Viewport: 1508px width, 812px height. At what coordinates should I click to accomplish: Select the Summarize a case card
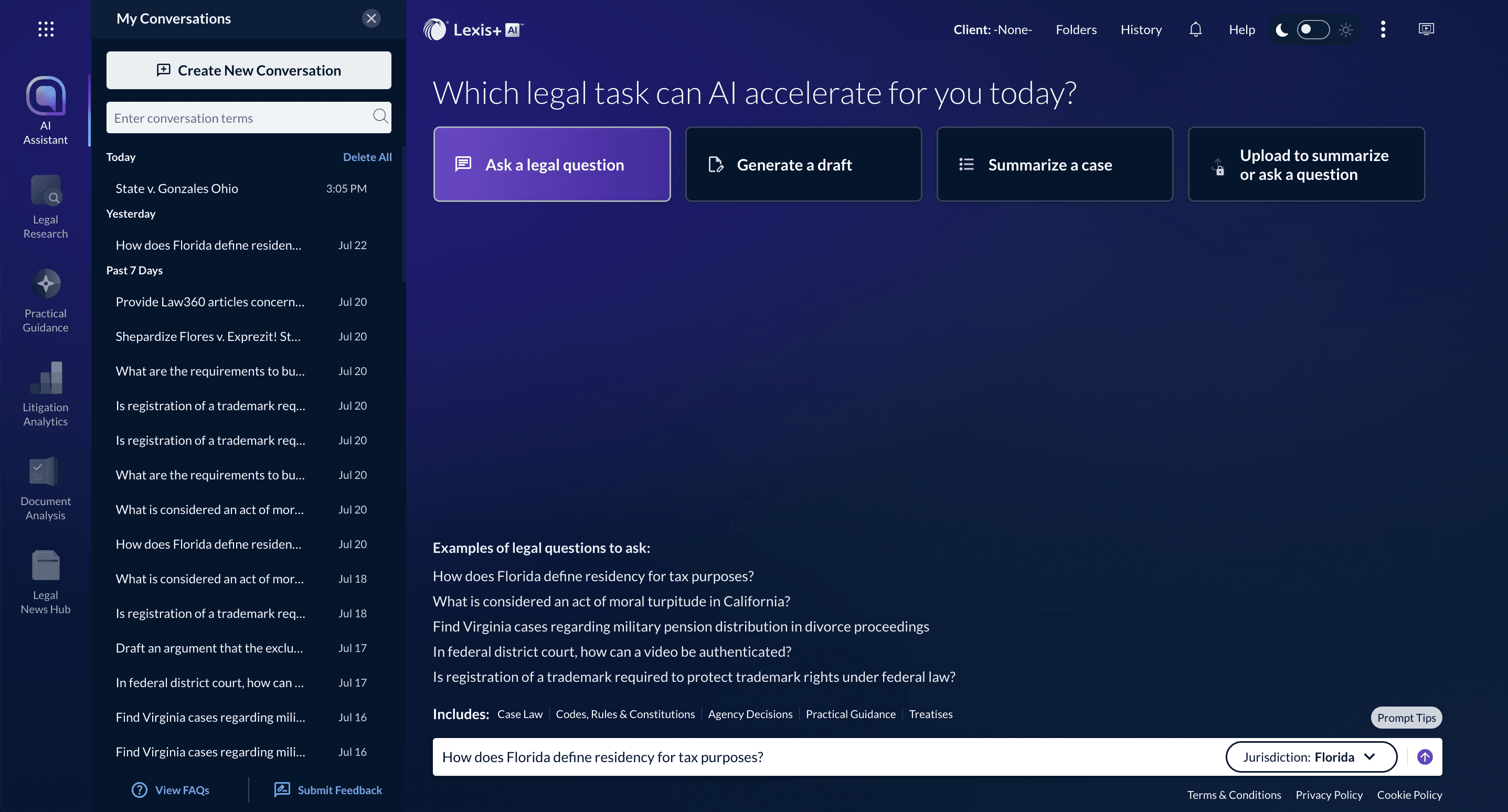tap(1054, 165)
